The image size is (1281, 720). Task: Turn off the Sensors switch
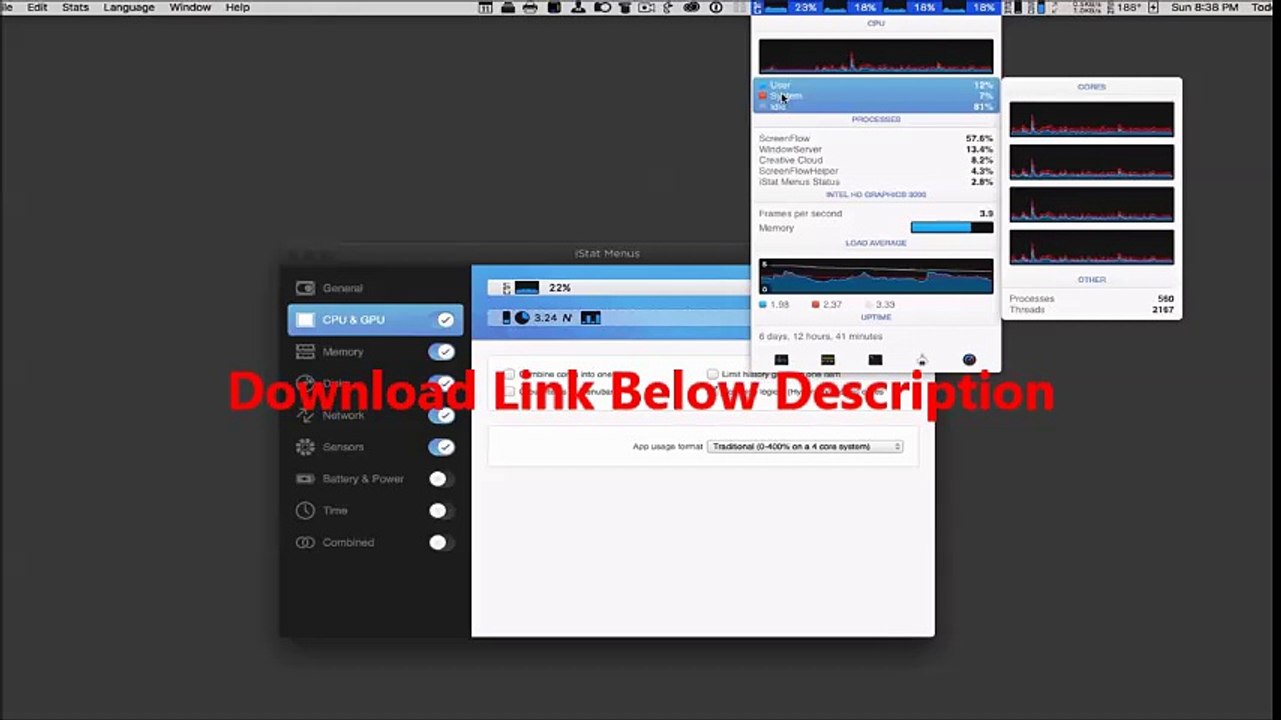(441, 447)
